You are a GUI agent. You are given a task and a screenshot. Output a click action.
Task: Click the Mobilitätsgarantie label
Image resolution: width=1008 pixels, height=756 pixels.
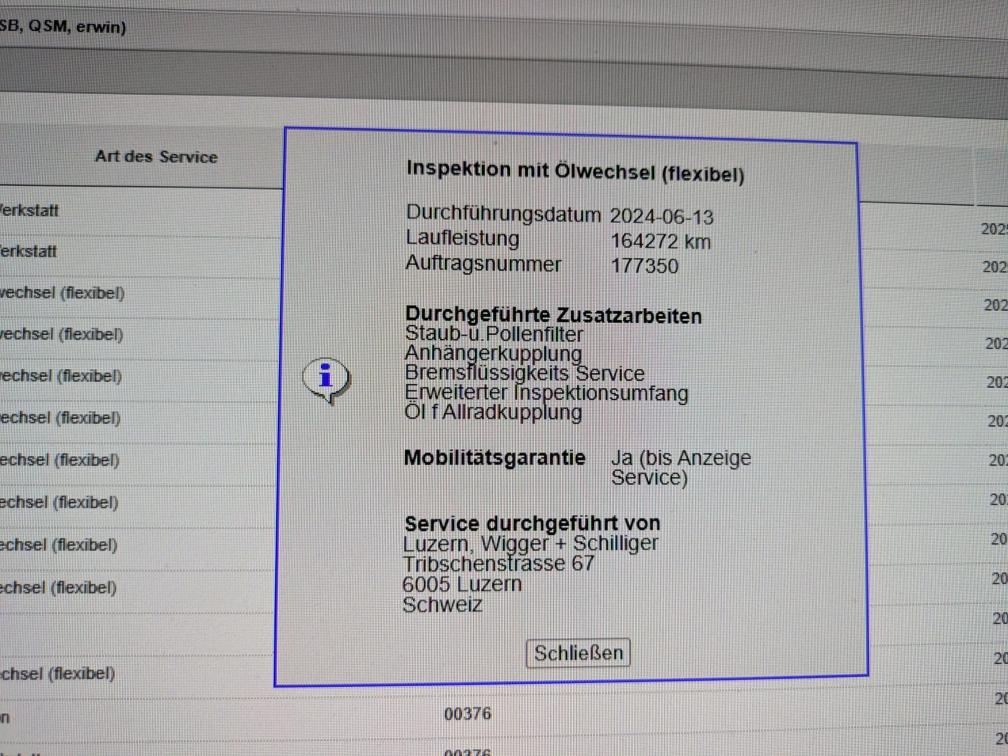[x=494, y=458]
